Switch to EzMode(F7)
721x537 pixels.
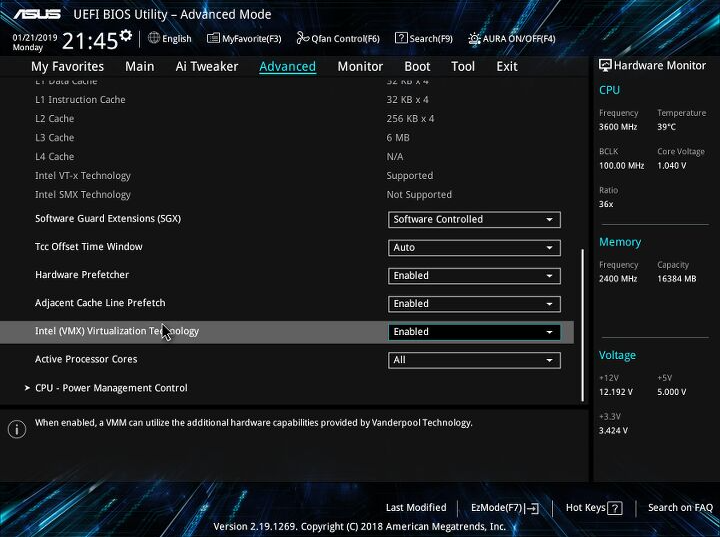tap(505, 508)
